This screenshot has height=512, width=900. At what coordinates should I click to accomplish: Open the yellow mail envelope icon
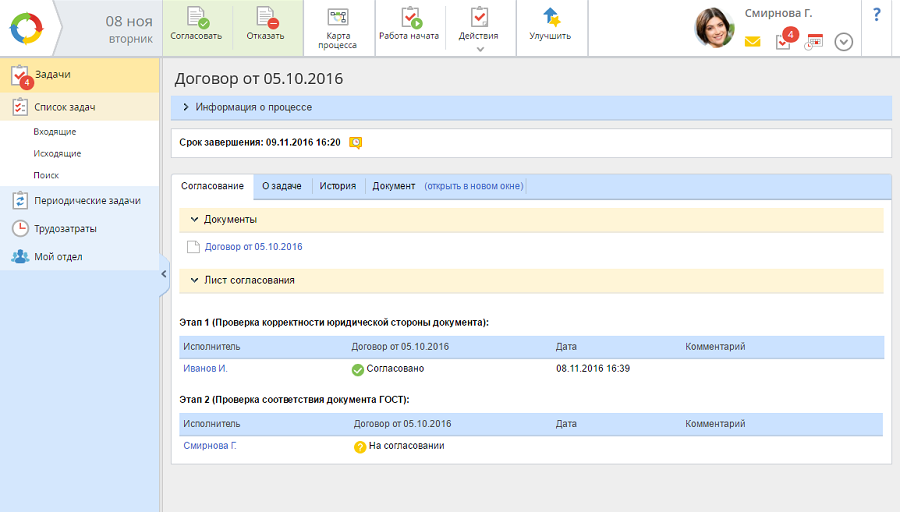pos(752,42)
